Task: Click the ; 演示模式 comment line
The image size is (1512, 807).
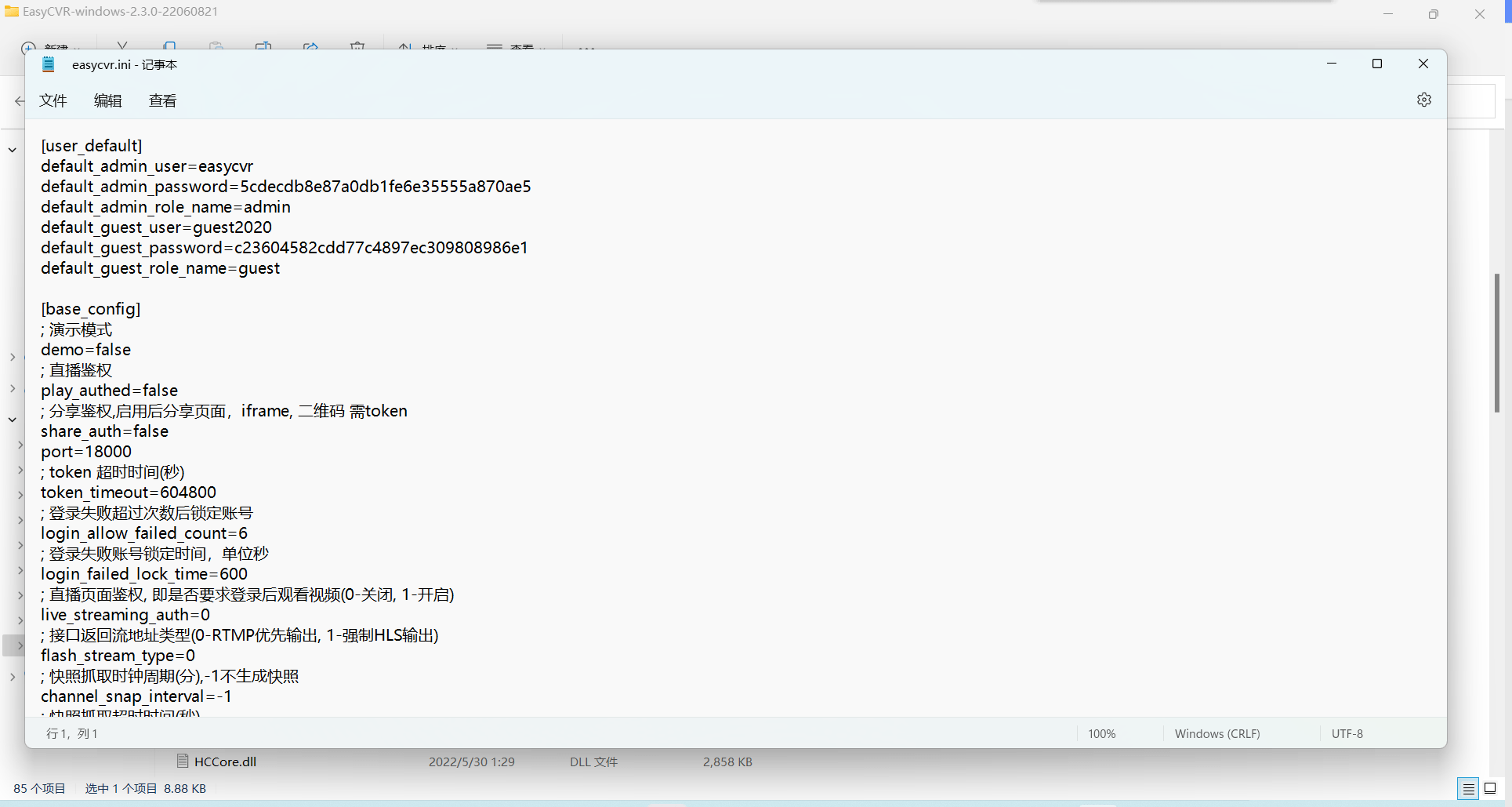Action: 77,329
